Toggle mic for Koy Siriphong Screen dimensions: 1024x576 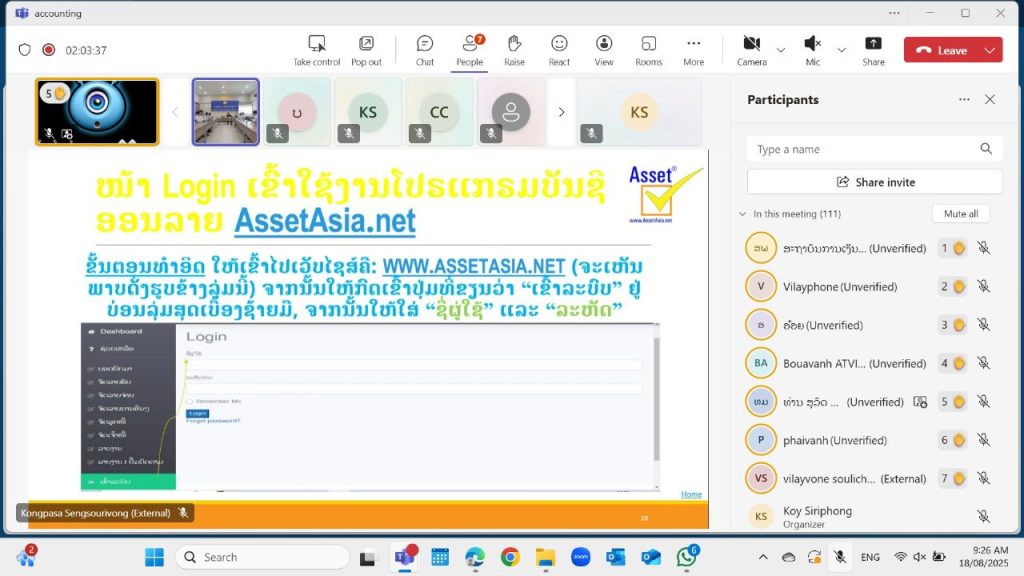tap(984, 517)
